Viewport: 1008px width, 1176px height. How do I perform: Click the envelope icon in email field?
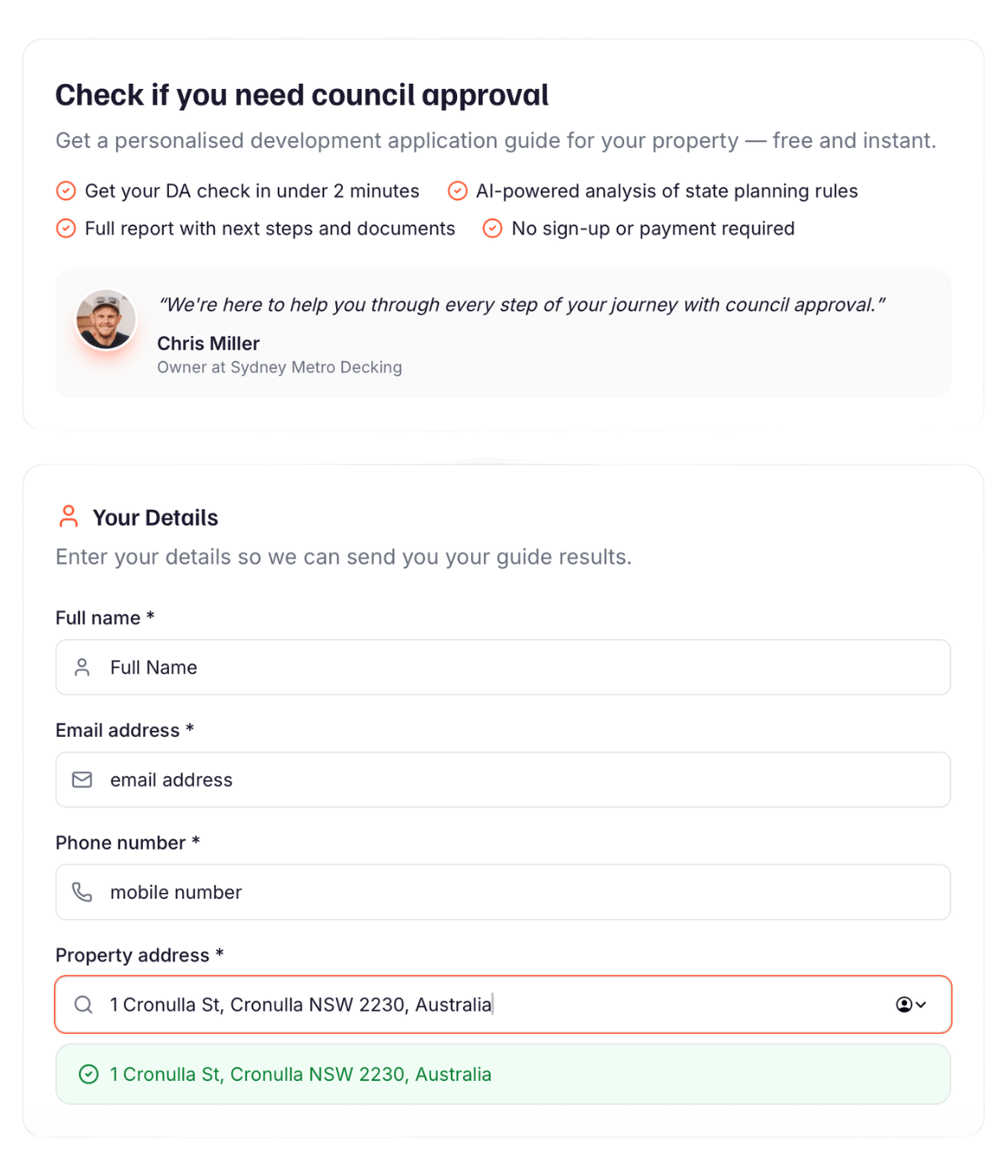(x=82, y=780)
